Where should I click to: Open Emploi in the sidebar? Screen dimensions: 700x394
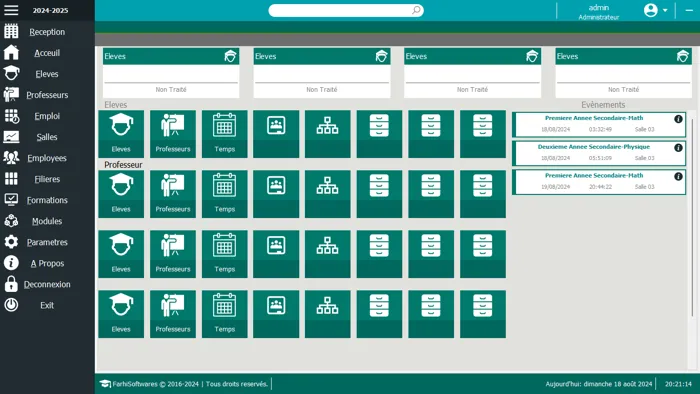click(47, 116)
